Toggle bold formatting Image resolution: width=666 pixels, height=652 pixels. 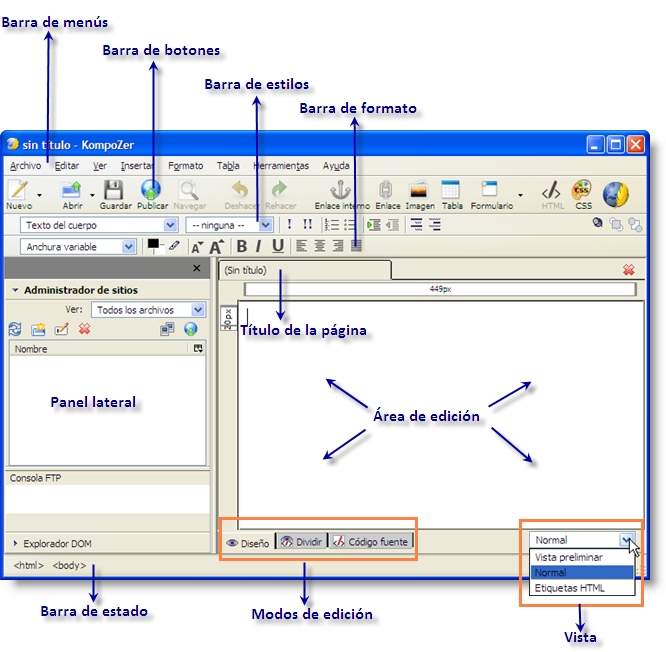click(242, 246)
